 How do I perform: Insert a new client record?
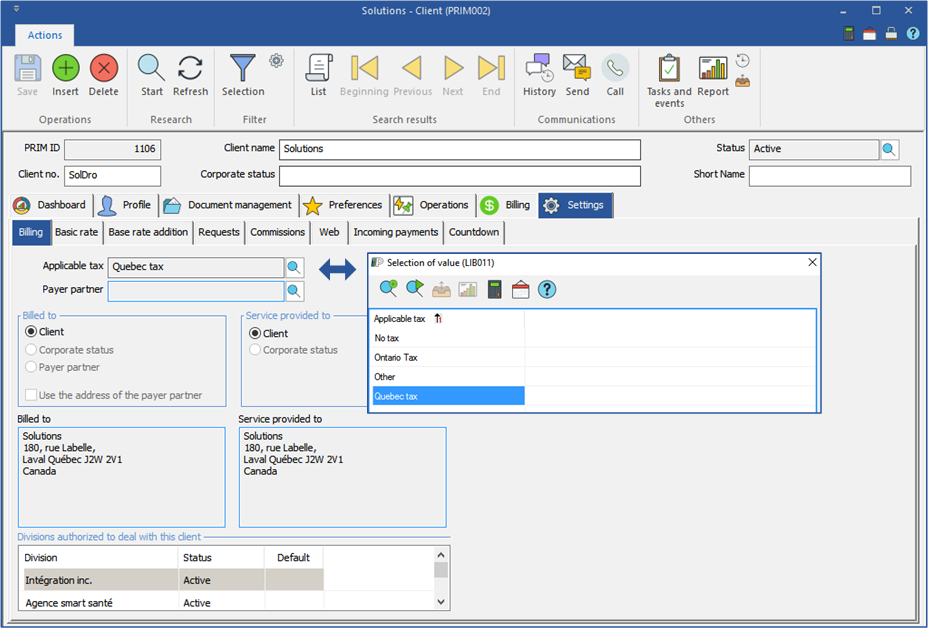[x=65, y=75]
